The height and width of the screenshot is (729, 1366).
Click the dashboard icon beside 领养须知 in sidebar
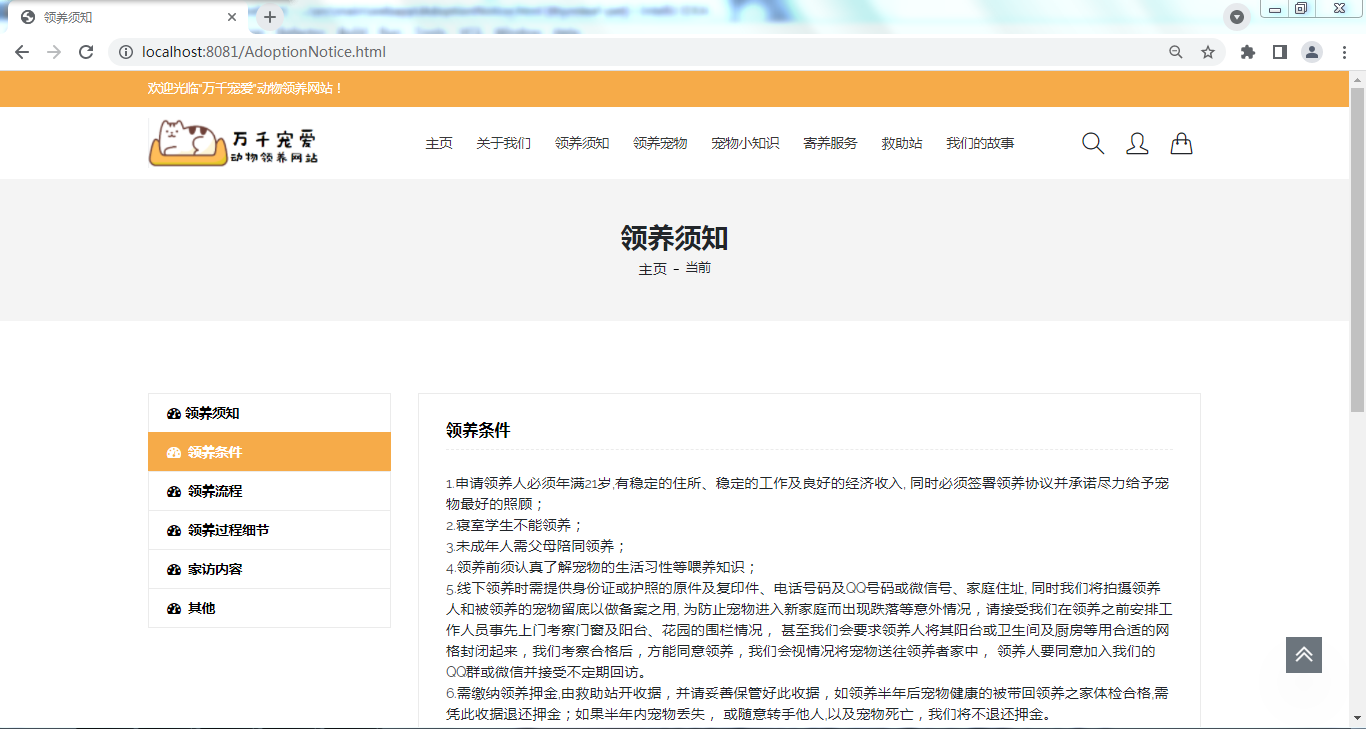(174, 413)
